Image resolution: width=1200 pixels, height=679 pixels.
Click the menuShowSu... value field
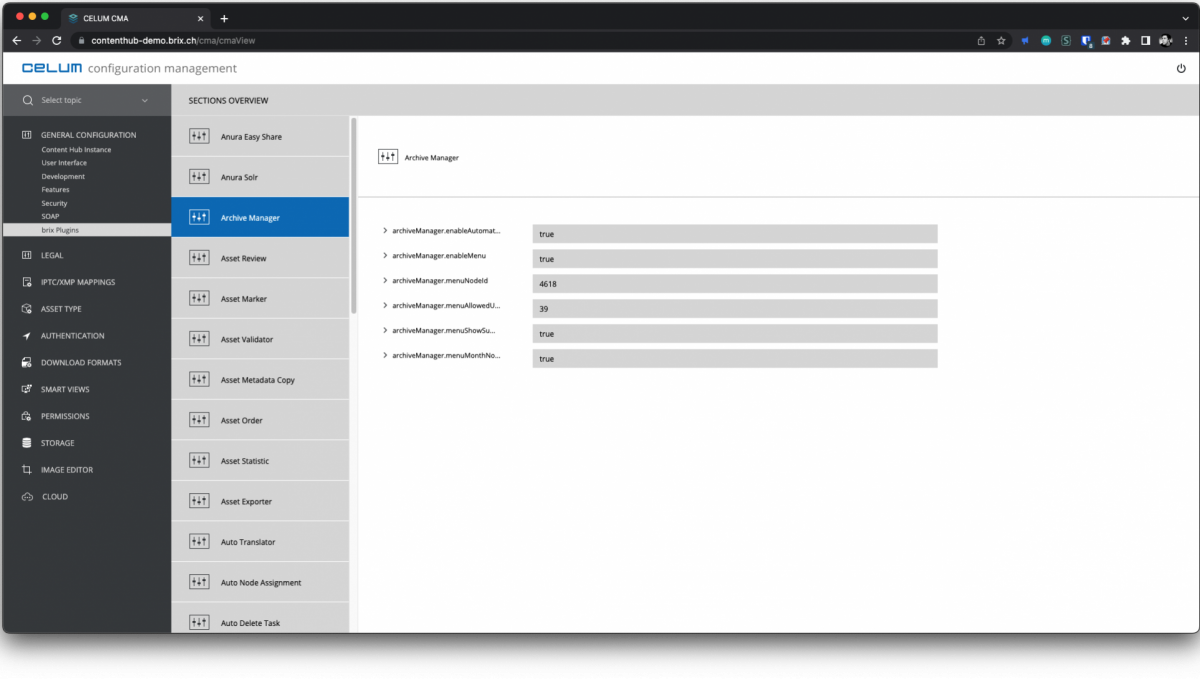[x=735, y=334]
